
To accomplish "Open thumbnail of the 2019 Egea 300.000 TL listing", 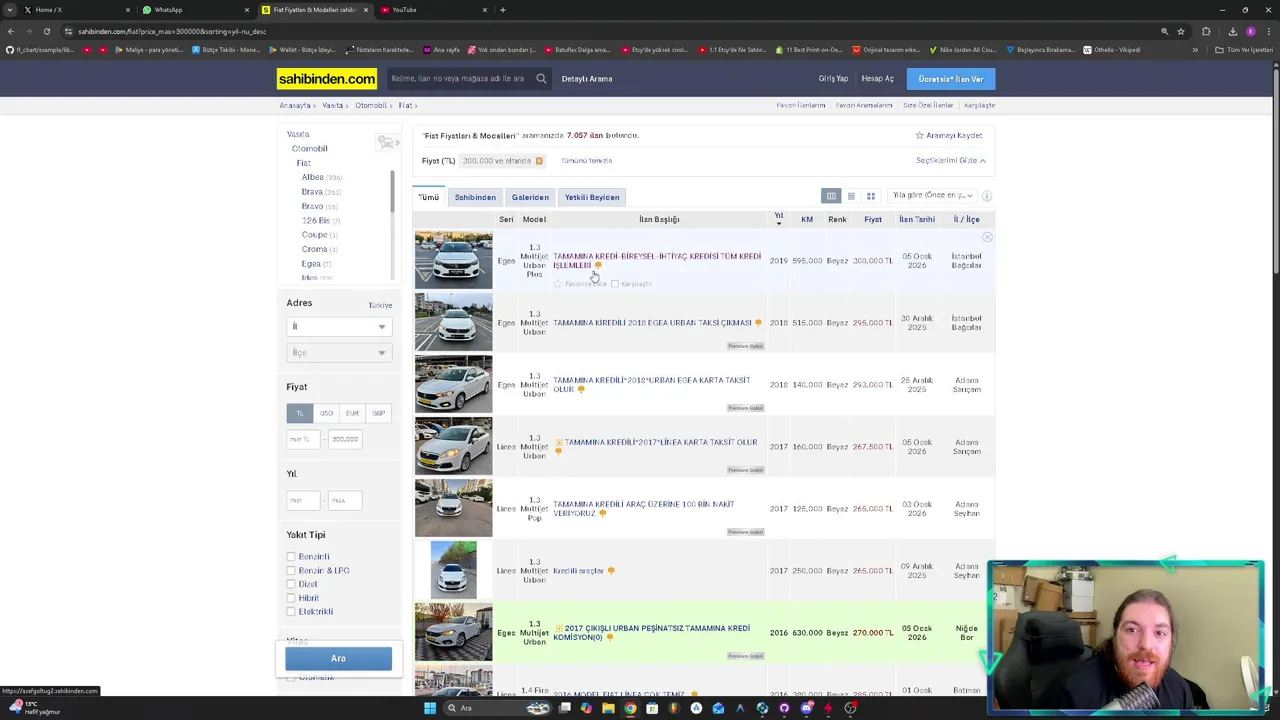I will pos(454,260).
